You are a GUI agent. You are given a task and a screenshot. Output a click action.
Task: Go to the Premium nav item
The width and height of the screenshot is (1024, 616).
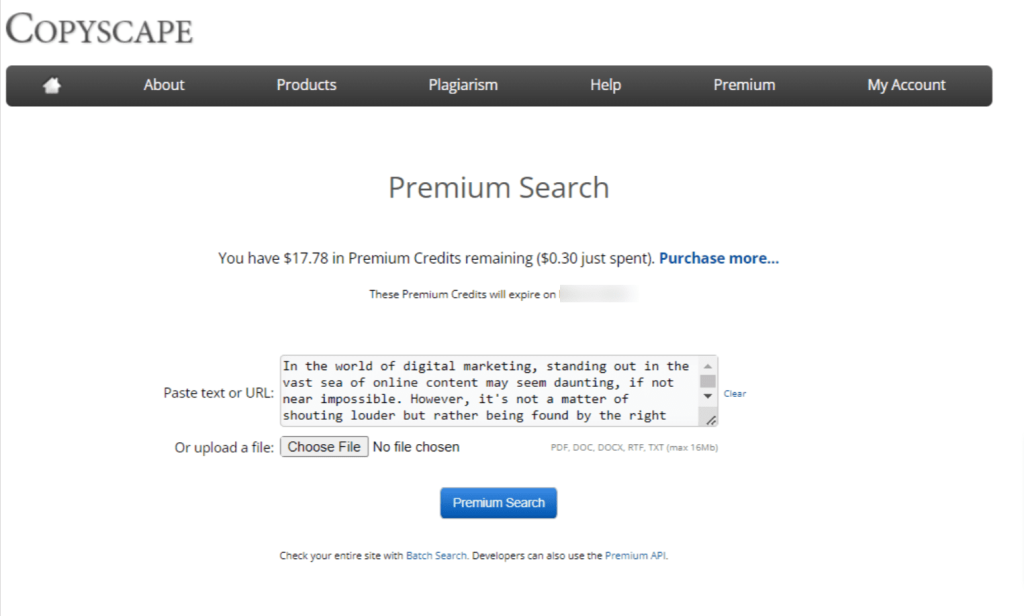[744, 85]
